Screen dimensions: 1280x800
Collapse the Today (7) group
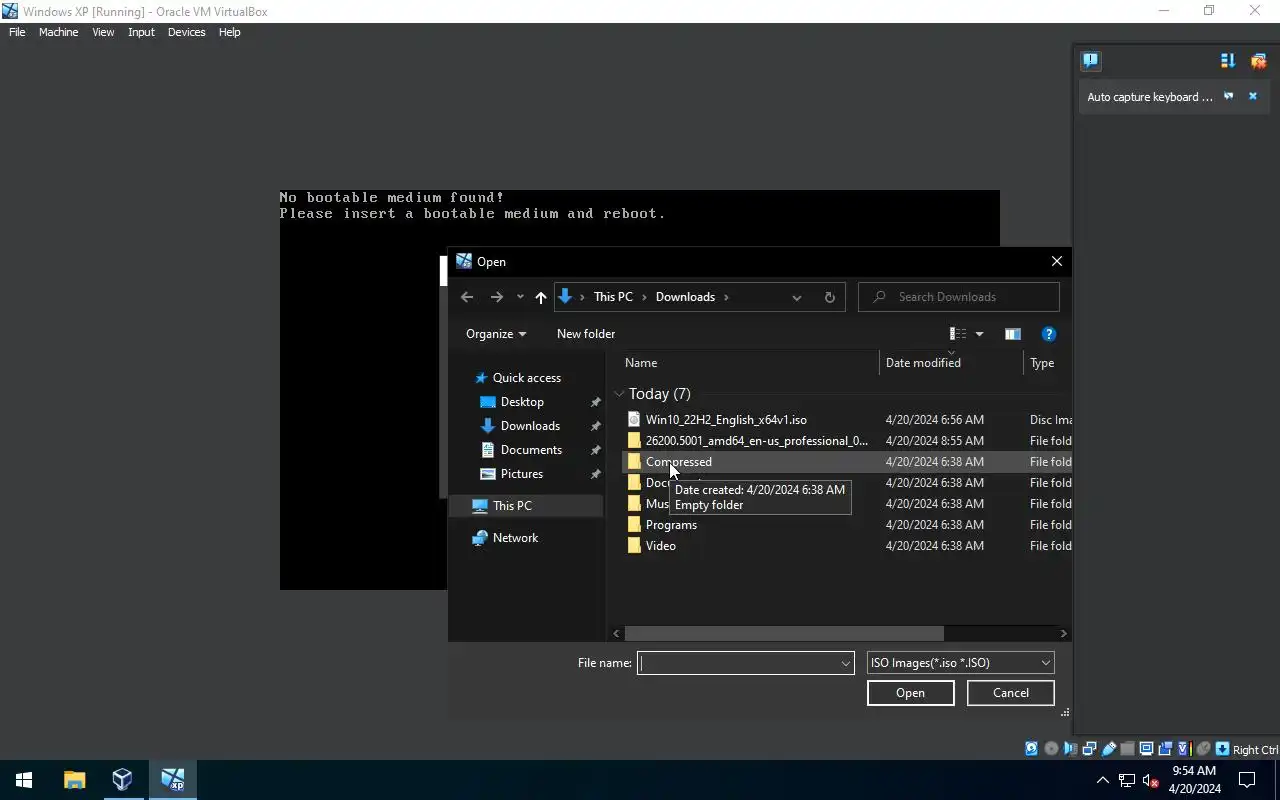pos(620,394)
